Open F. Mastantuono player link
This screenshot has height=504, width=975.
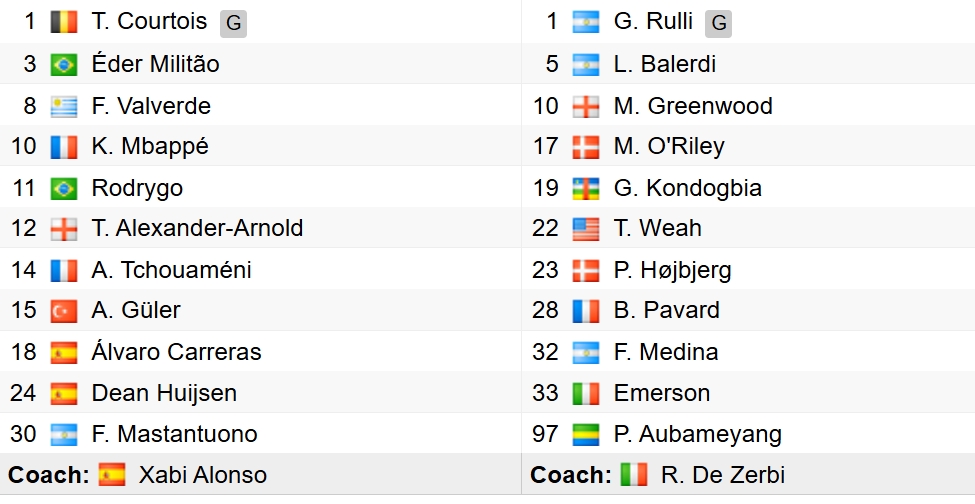(174, 434)
